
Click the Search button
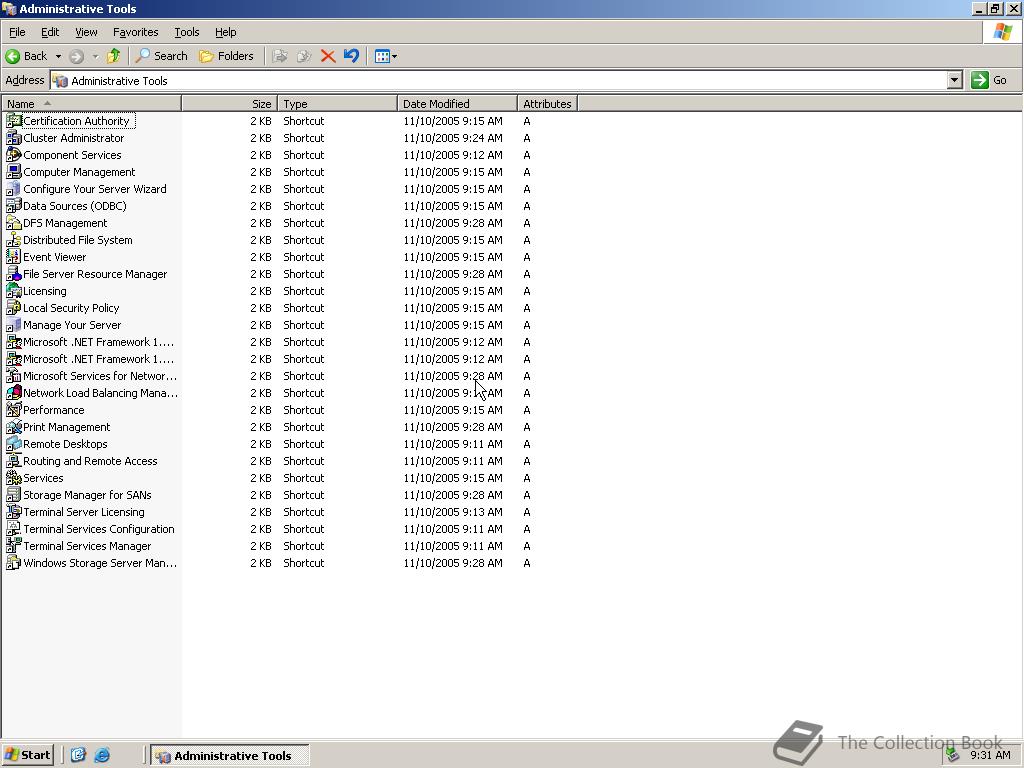point(161,56)
